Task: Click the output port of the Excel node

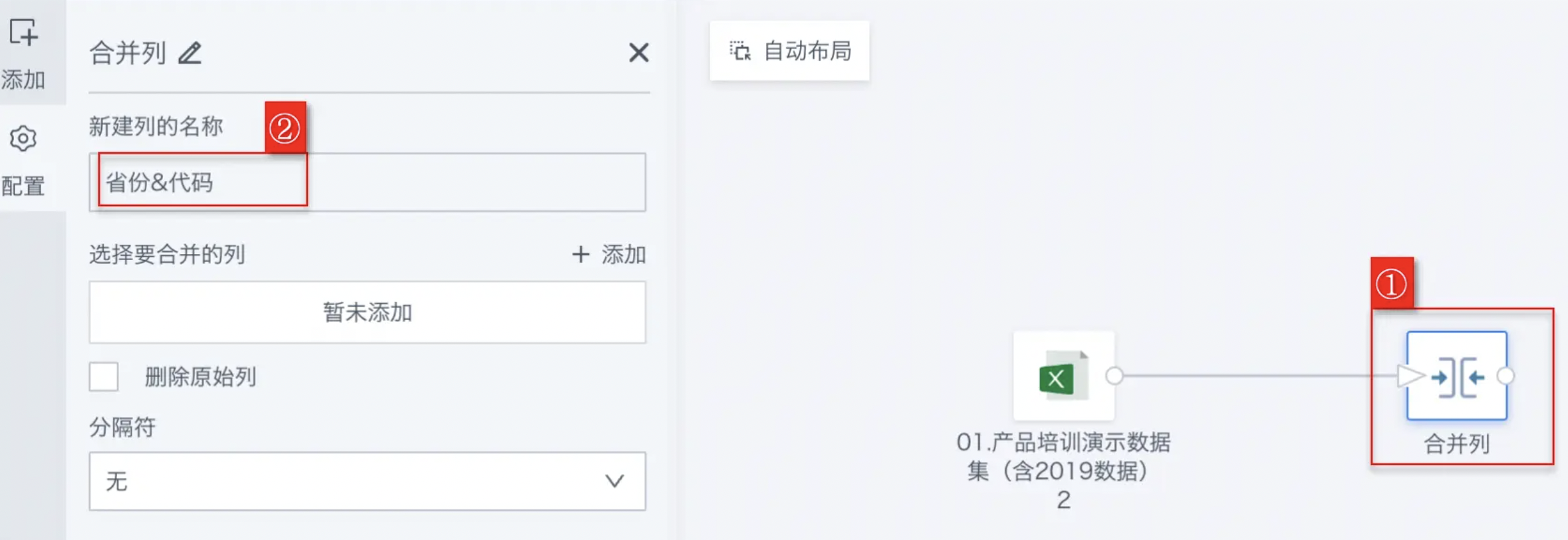Action: click(1114, 376)
